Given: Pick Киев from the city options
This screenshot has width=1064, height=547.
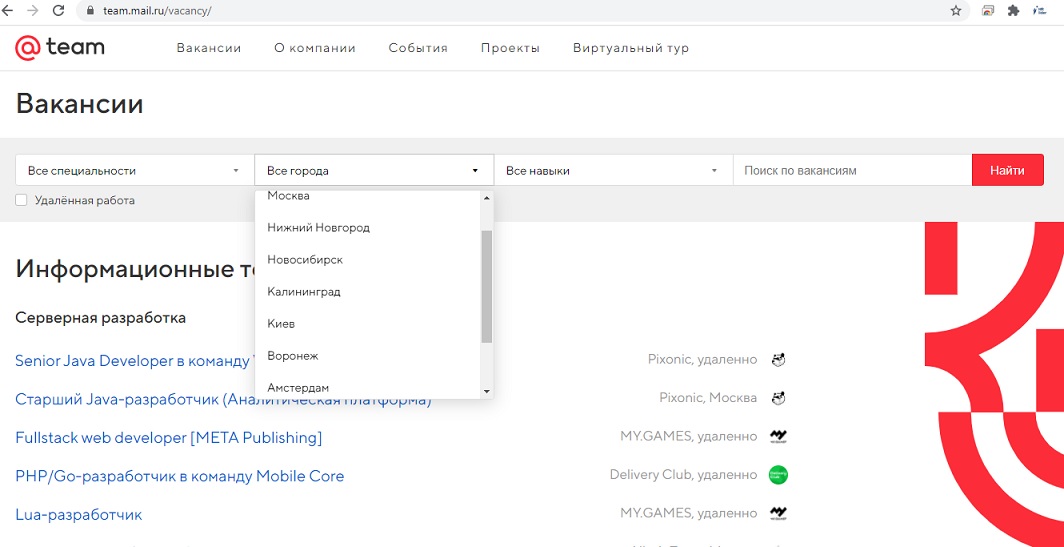Looking at the screenshot, I should pyautogui.click(x=281, y=324).
